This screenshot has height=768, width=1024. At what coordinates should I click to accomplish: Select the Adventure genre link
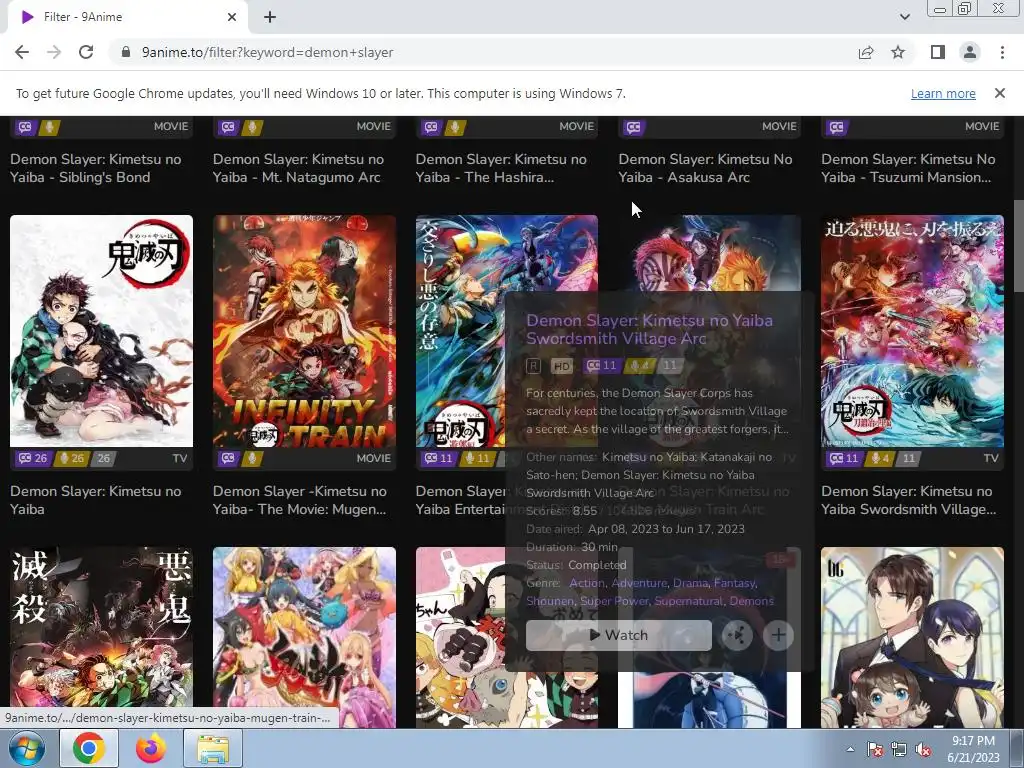[639, 583]
